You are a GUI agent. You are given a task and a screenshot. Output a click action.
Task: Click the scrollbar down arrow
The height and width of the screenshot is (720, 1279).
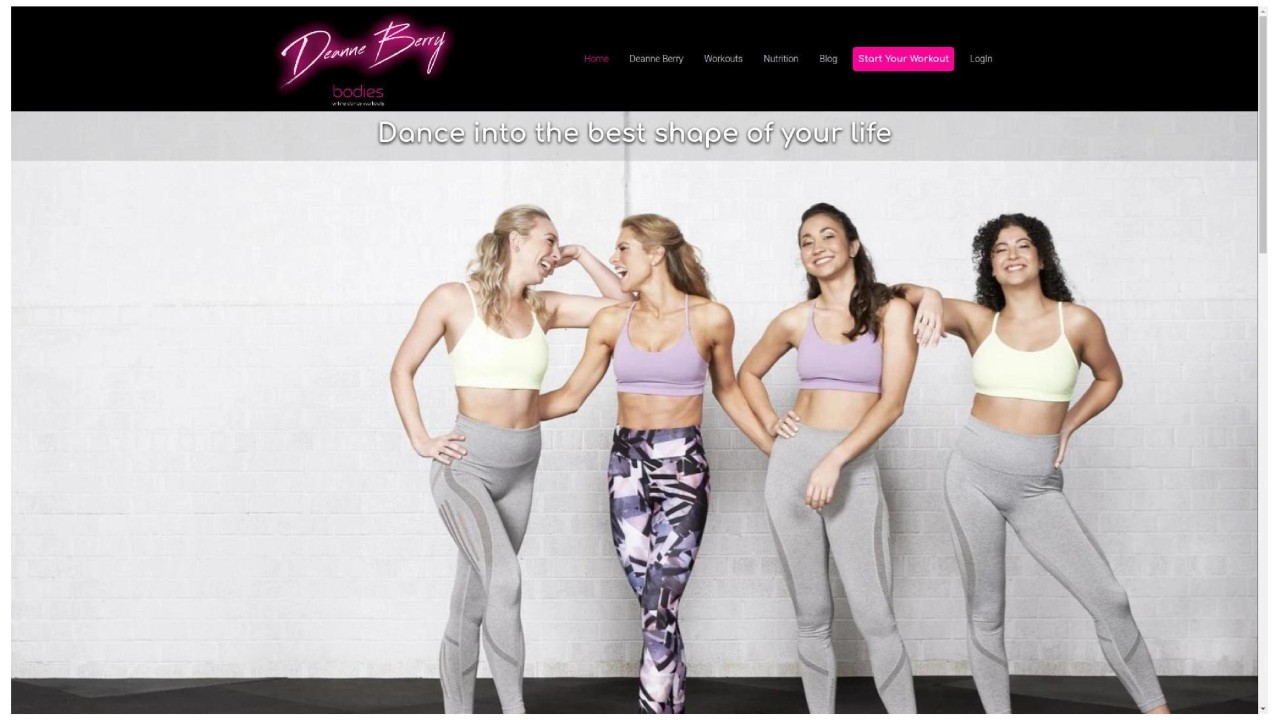pos(1263,709)
